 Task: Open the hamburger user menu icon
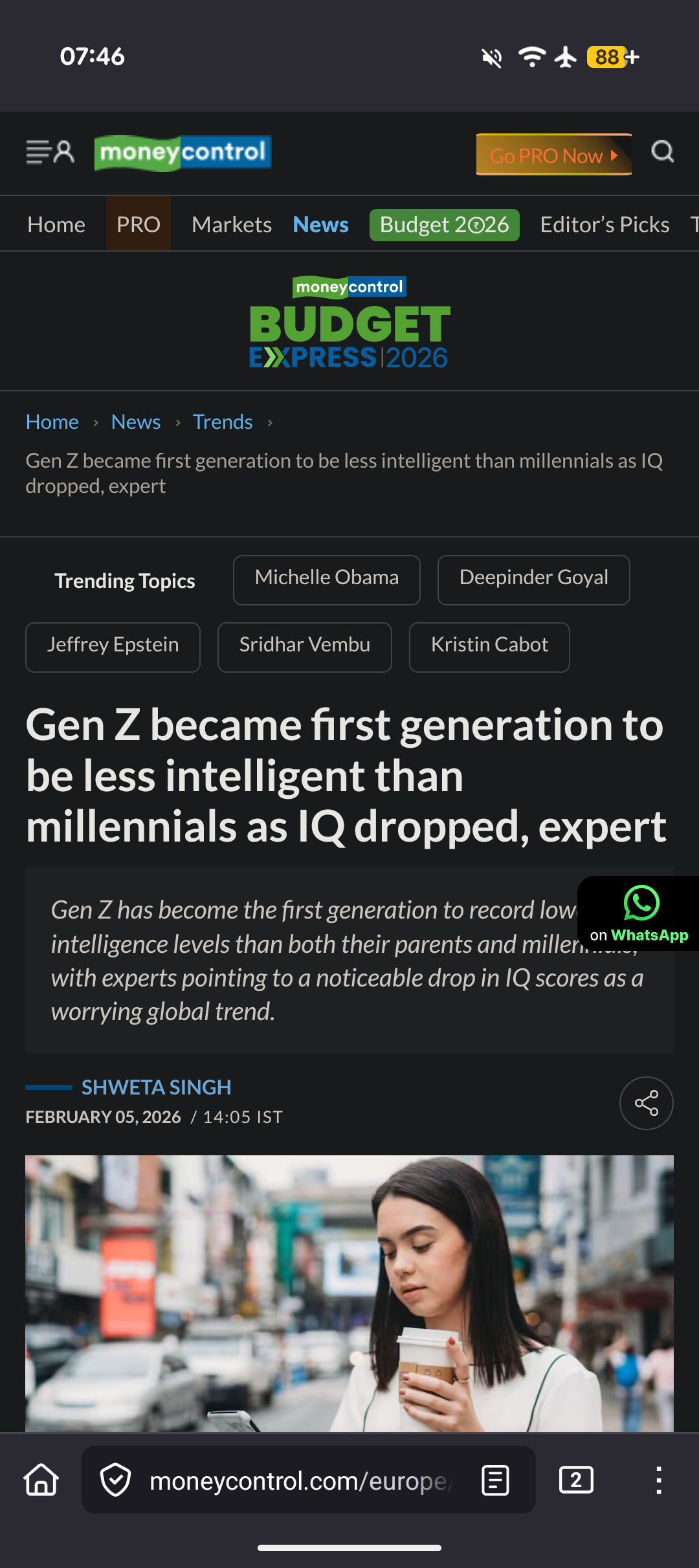pos(50,153)
